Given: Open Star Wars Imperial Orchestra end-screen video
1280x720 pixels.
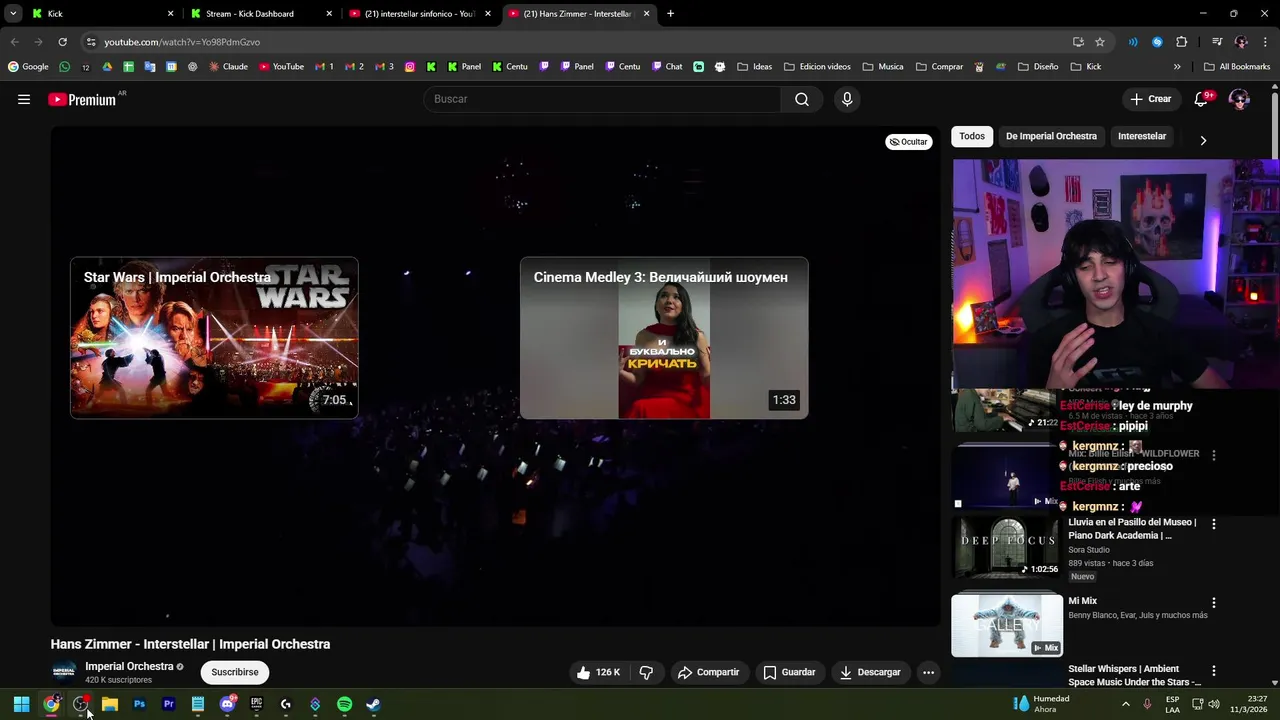Looking at the screenshot, I should pos(214,338).
